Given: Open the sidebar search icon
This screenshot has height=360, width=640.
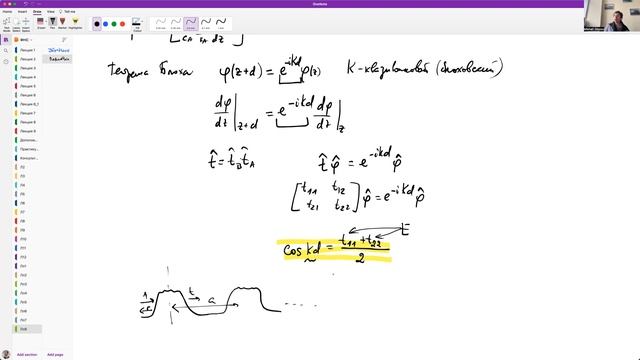Looking at the screenshot, I should 6,51.
